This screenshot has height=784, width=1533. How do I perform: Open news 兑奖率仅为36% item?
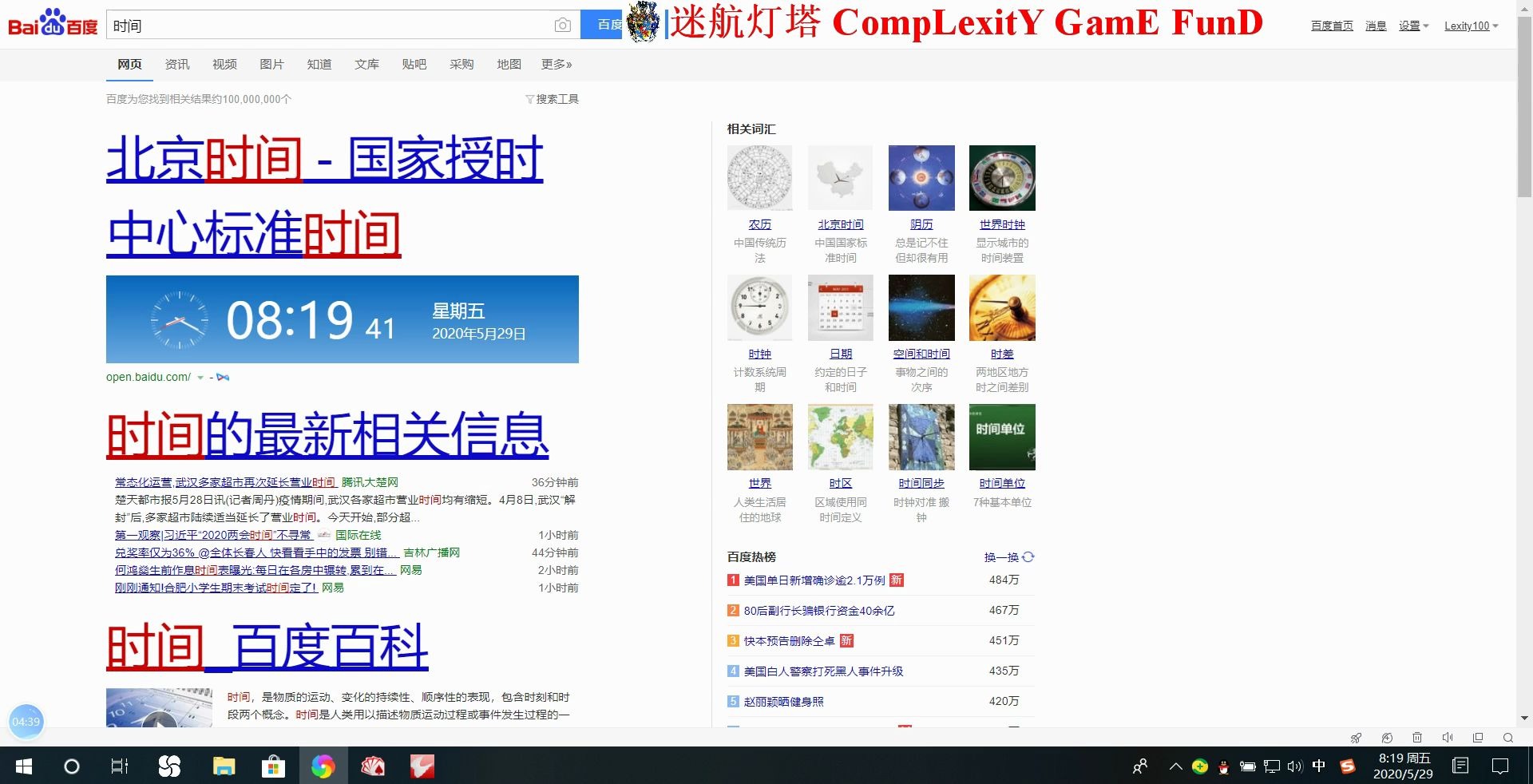[x=256, y=552]
